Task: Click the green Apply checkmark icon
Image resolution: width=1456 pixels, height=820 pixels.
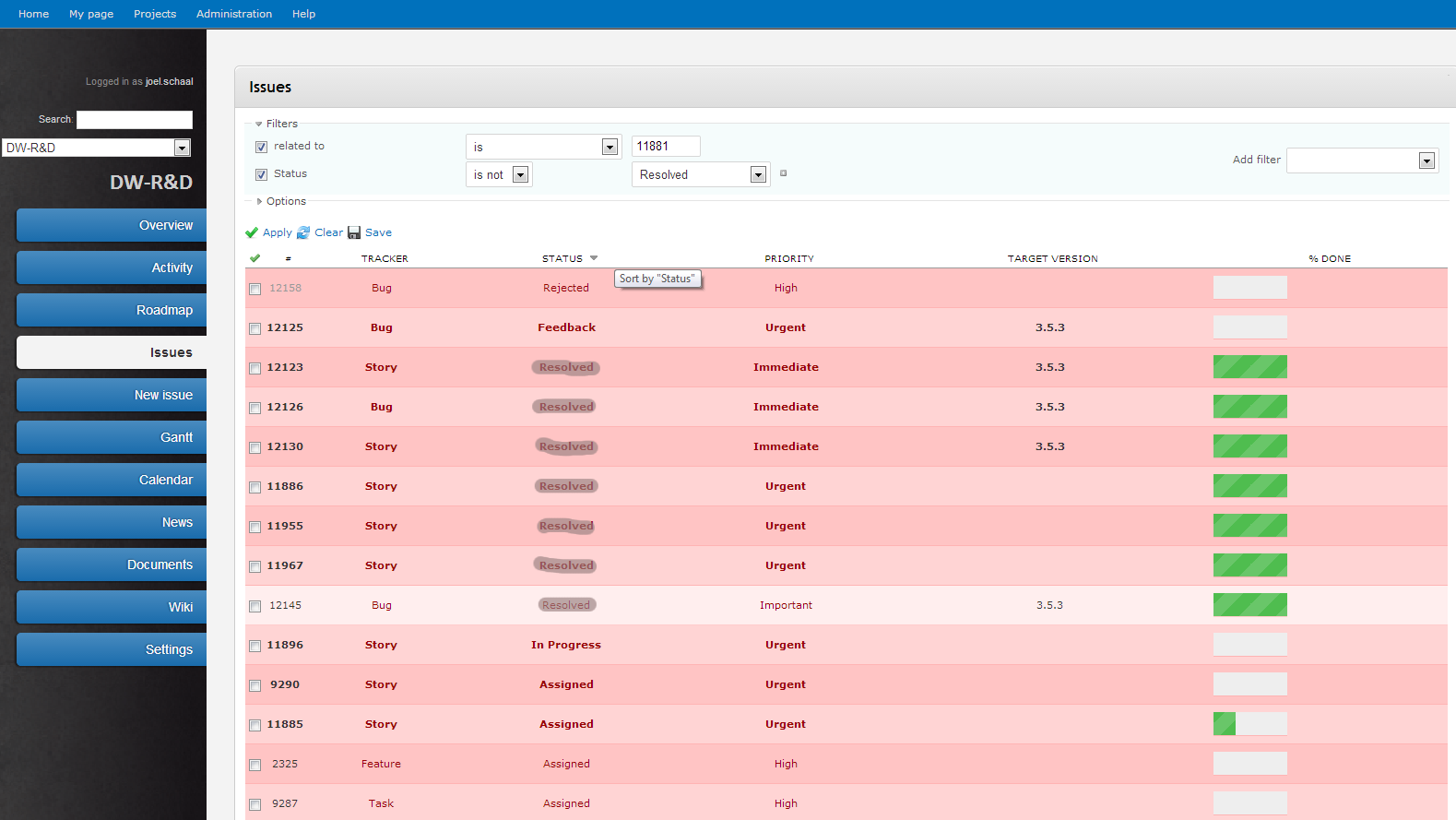Action: pos(252,232)
